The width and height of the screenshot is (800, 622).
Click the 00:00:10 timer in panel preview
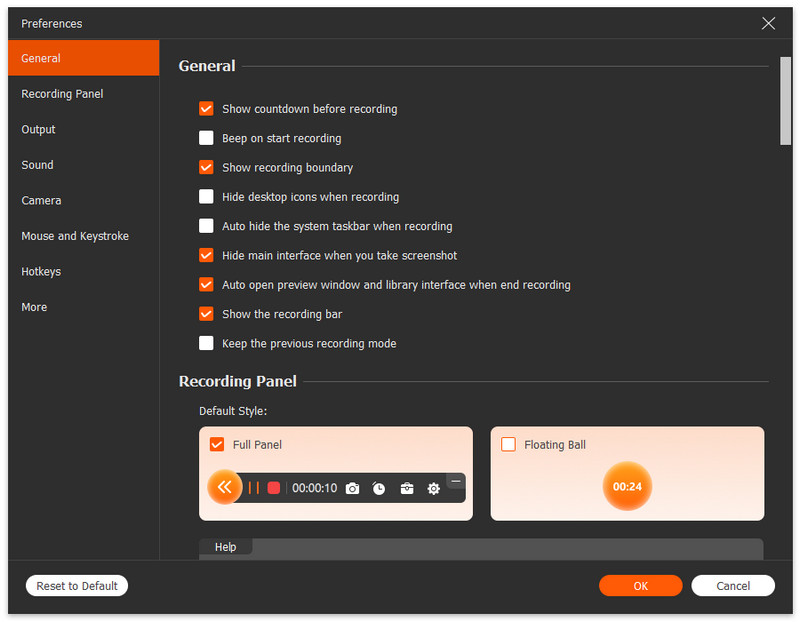click(314, 488)
